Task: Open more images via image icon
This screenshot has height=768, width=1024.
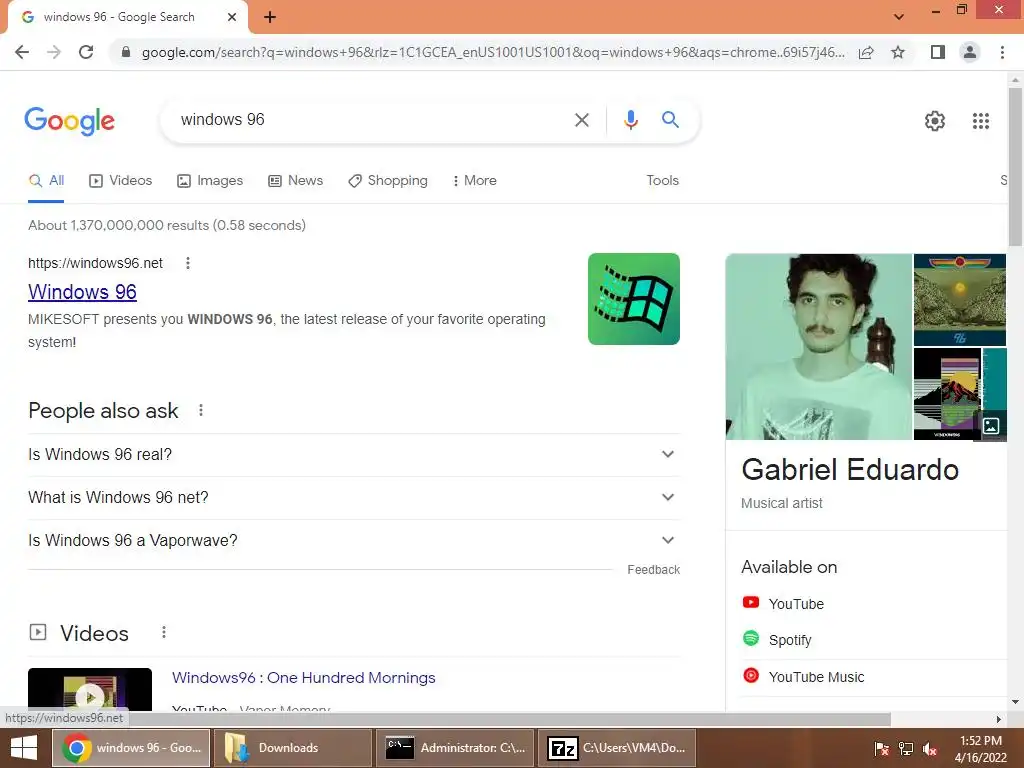Action: pyautogui.click(x=991, y=426)
